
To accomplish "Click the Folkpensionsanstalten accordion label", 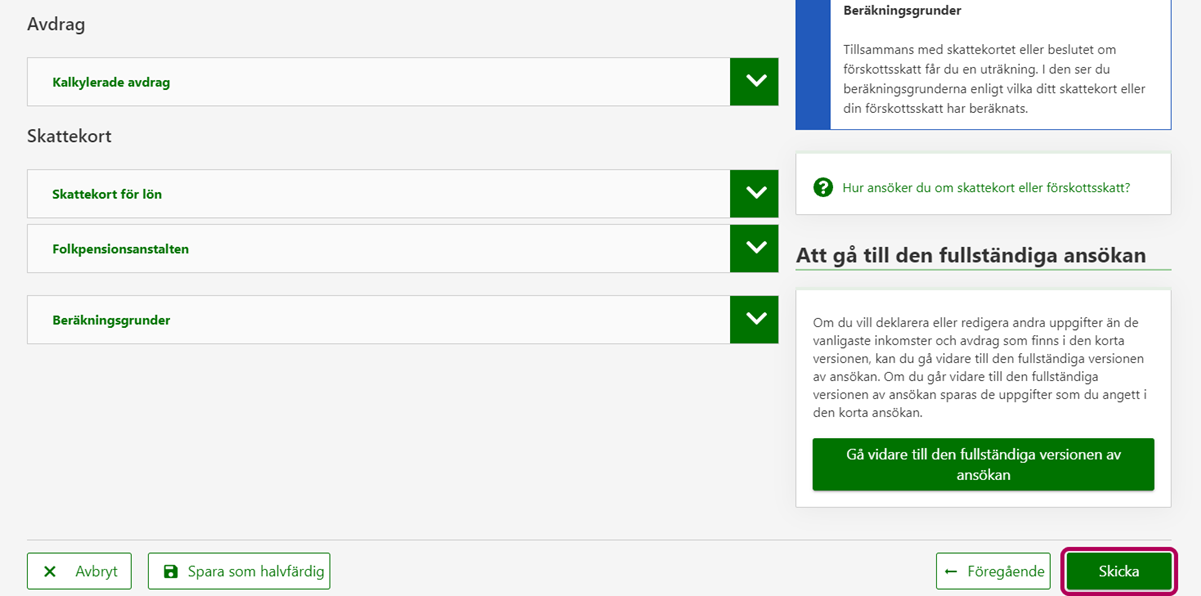I will pyautogui.click(x=120, y=249).
